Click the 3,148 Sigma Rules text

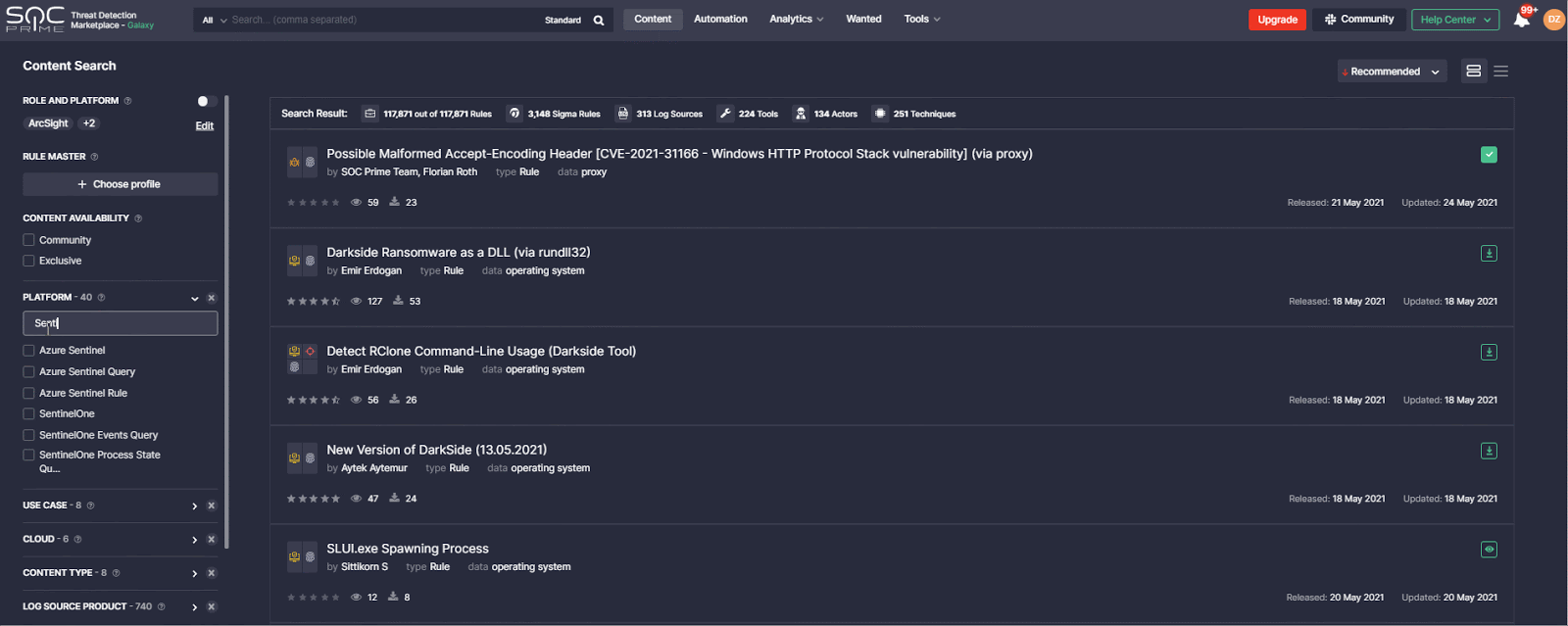pyautogui.click(x=563, y=115)
